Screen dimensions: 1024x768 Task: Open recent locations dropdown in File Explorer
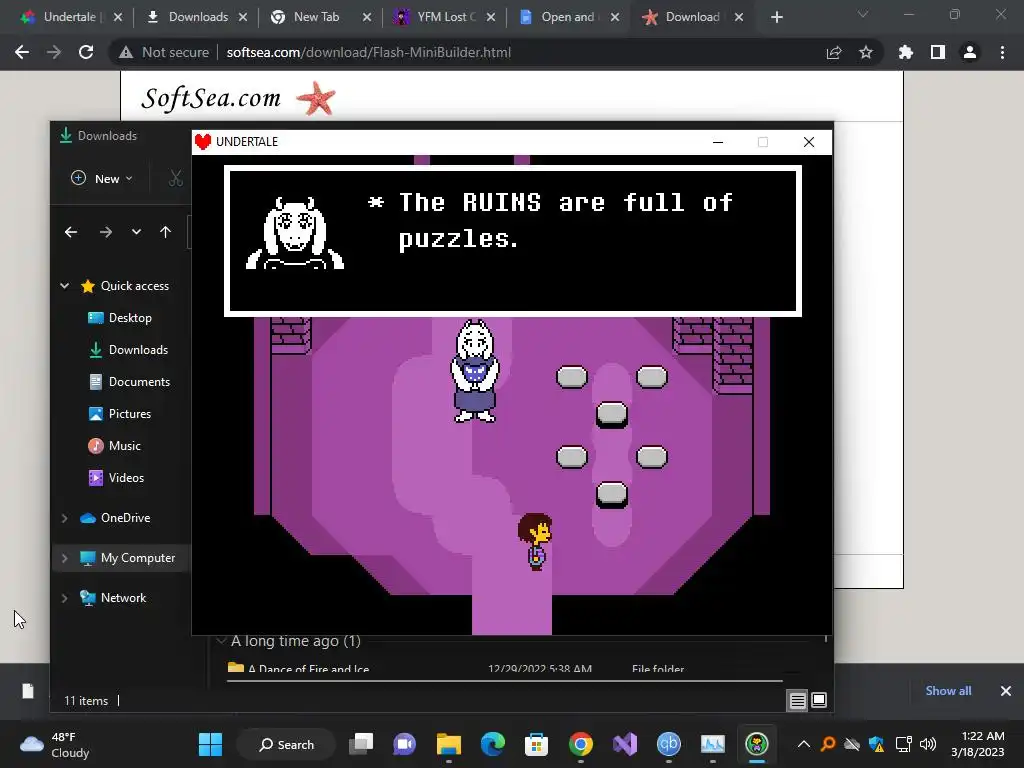pyautogui.click(x=136, y=232)
